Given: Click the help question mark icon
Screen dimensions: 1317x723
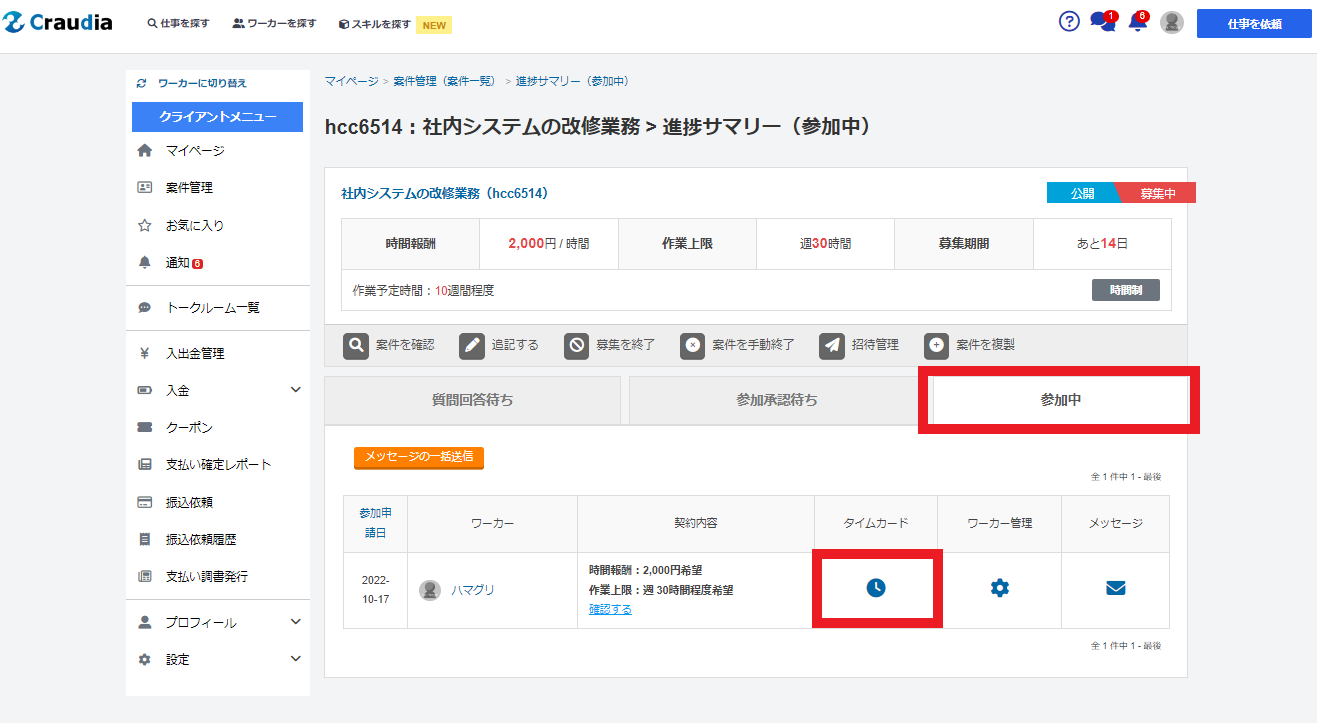Looking at the screenshot, I should coord(1069,22).
